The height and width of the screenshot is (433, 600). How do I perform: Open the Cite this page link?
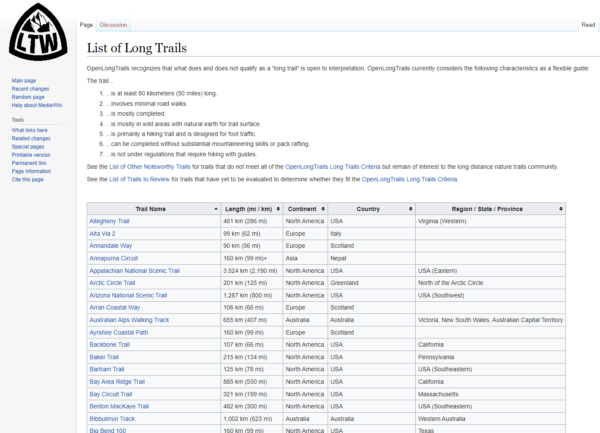point(29,179)
